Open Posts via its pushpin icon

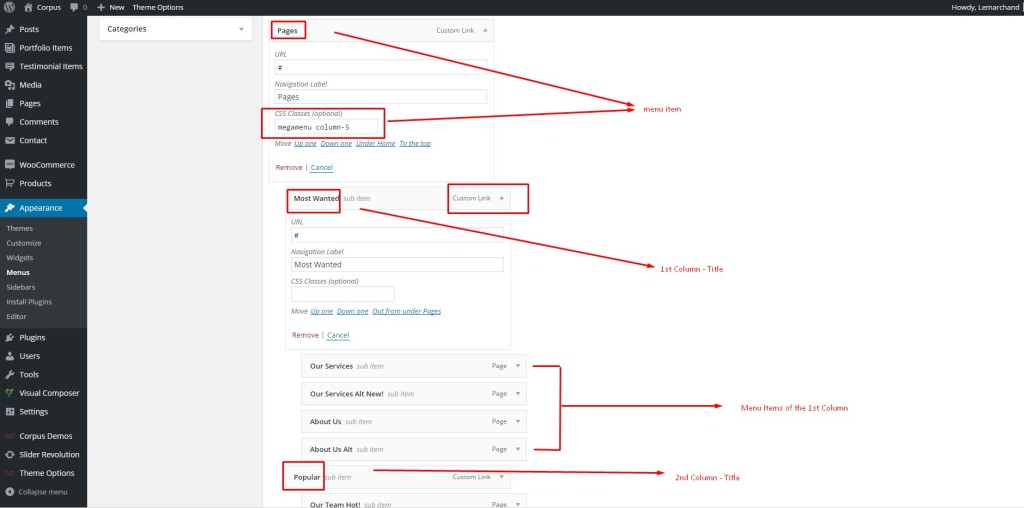tap(9, 29)
